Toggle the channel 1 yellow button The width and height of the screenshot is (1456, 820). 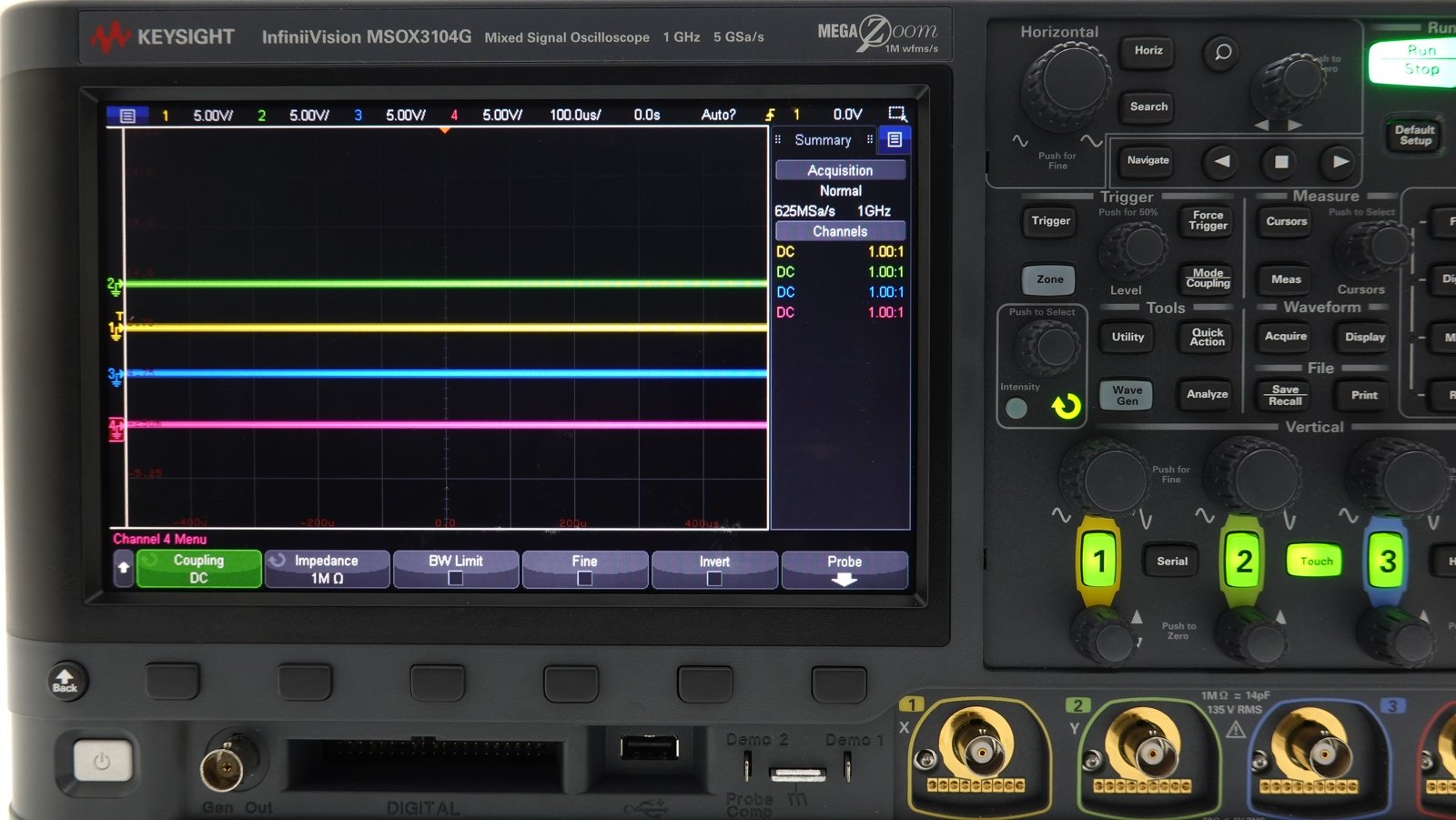click(1099, 561)
